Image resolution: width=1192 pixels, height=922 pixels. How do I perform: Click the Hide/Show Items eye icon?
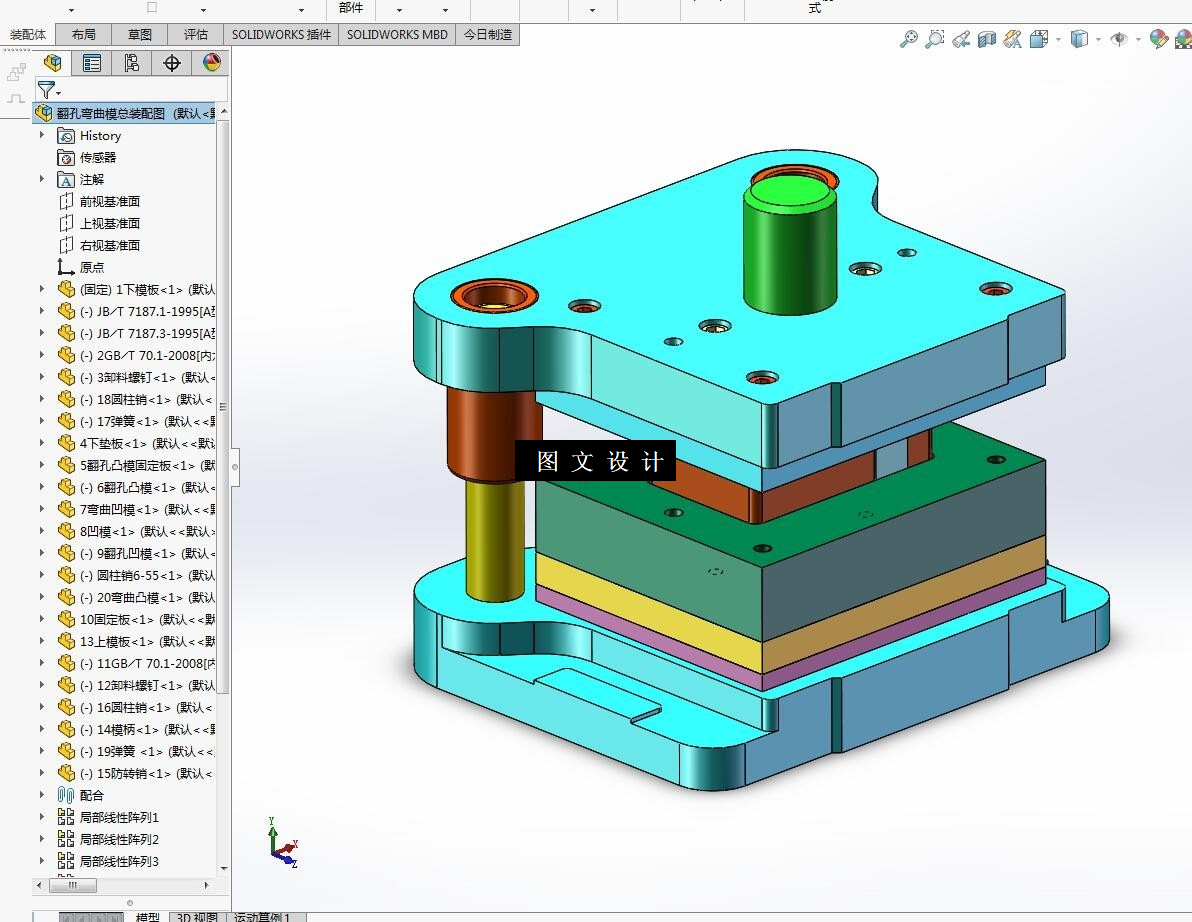(x=1118, y=39)
